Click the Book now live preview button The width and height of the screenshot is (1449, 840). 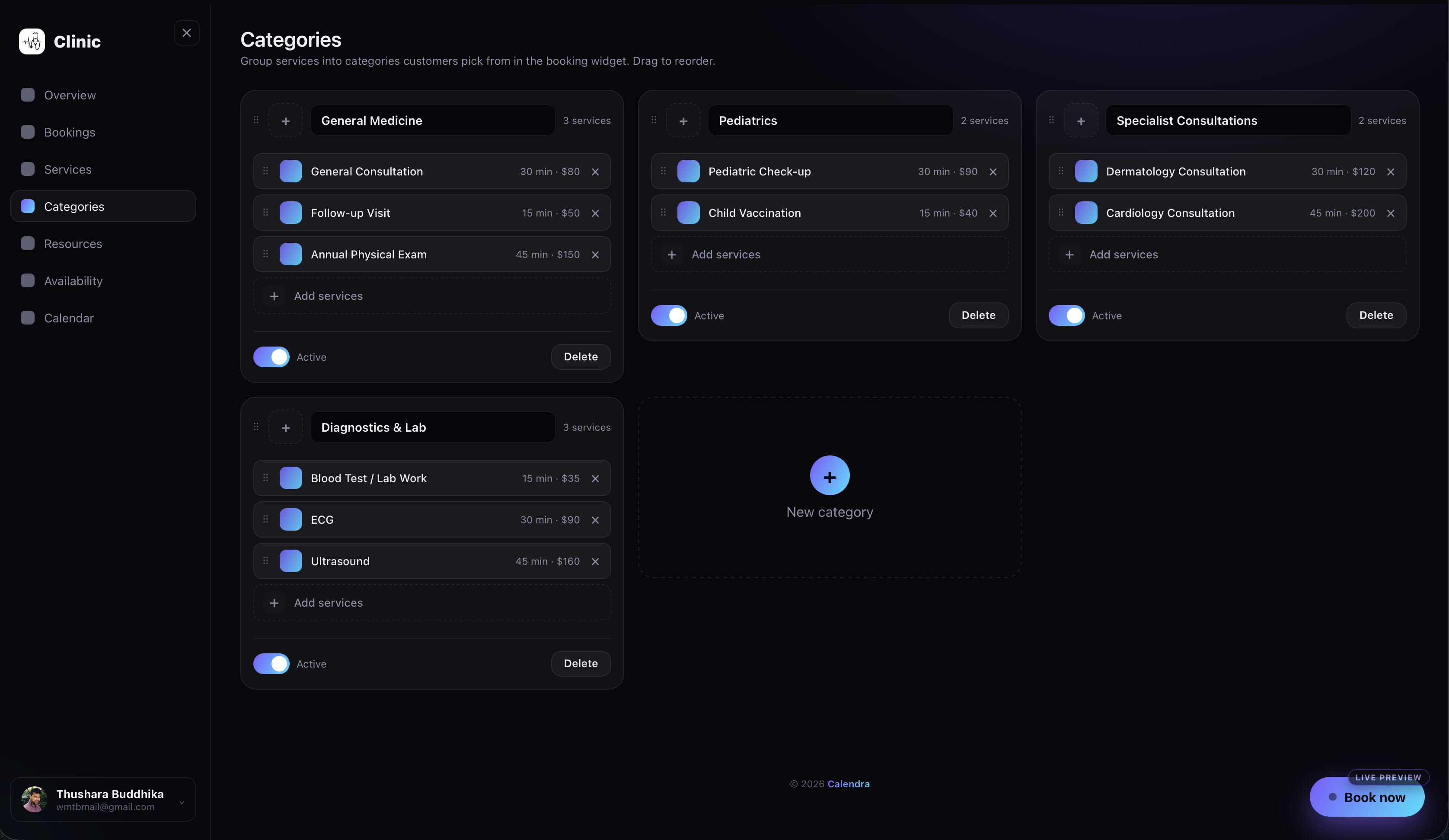coord(1367,797)
